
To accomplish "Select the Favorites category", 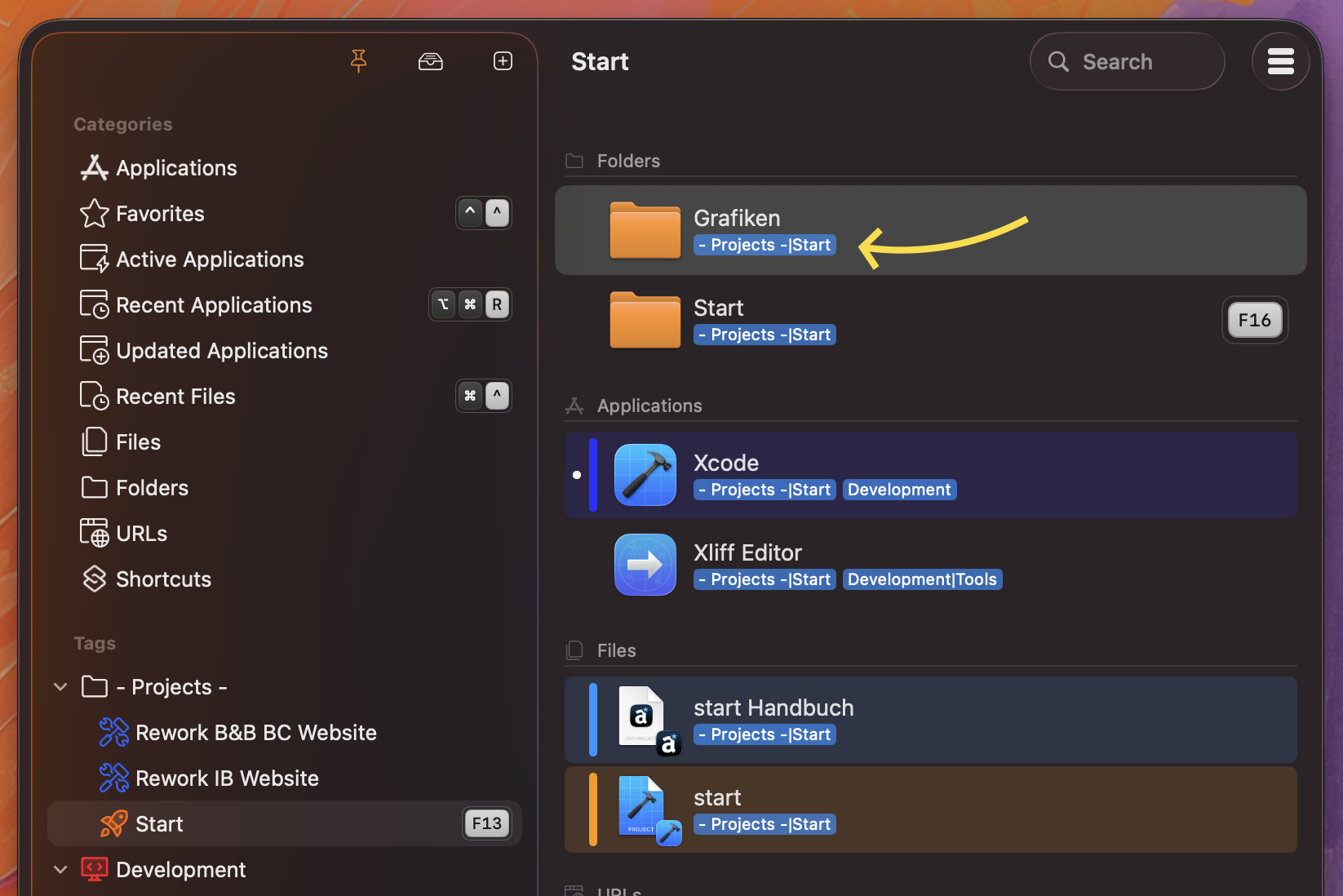I will [x=160, y=214].
